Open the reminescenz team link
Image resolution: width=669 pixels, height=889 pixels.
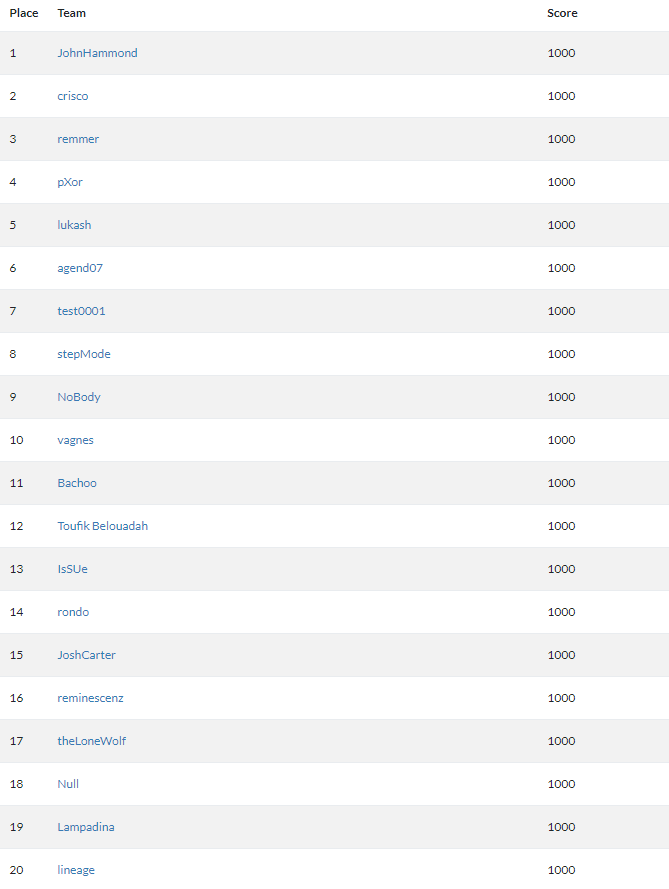pyautogui.click(x=90, y=698)
